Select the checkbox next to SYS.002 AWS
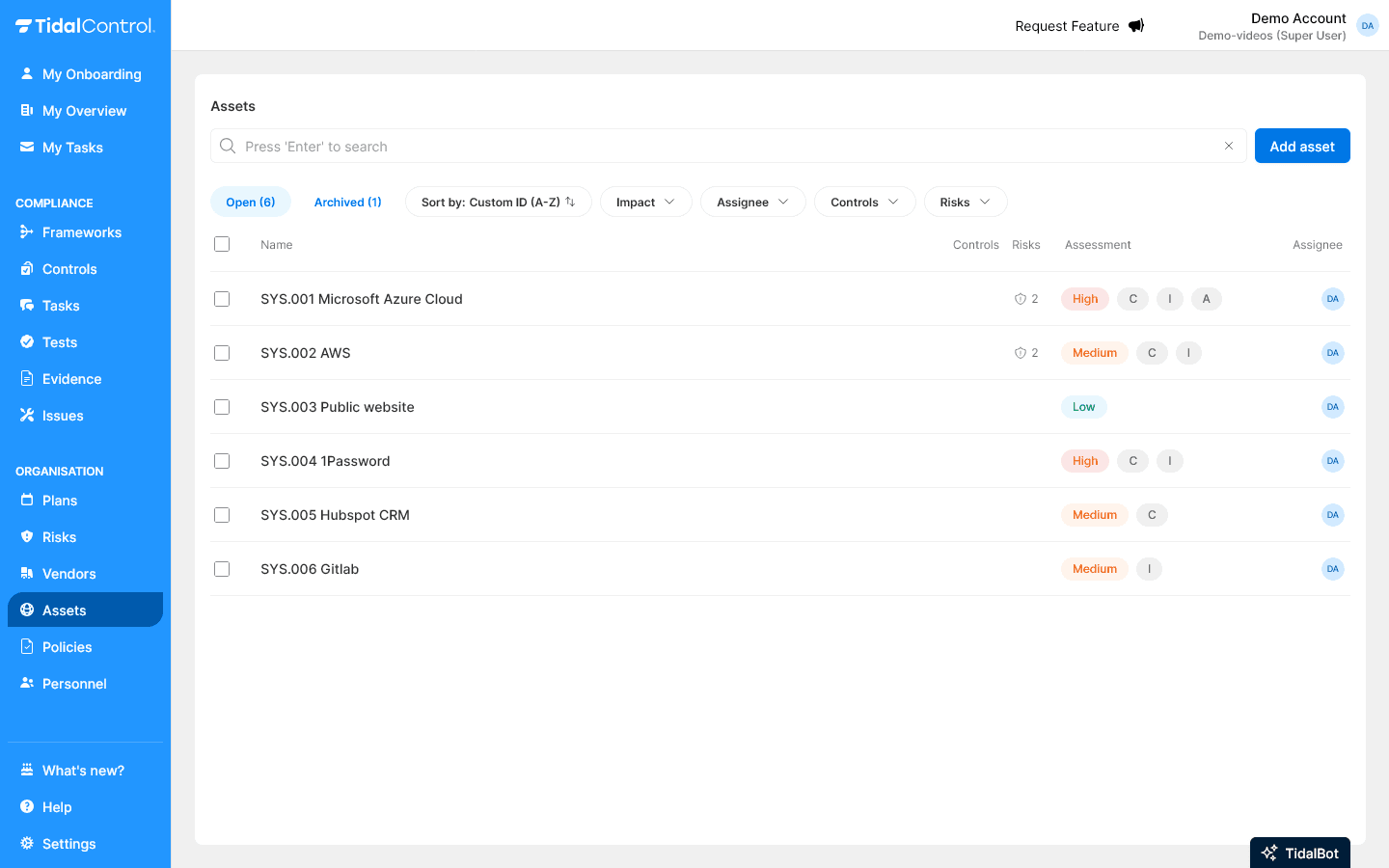 [222, 353]
